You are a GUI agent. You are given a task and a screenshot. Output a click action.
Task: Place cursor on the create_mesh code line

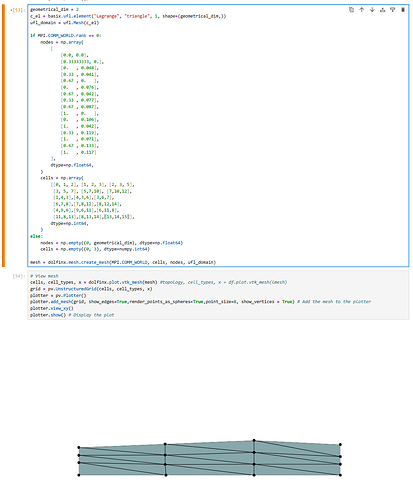[x=123, y=262]
